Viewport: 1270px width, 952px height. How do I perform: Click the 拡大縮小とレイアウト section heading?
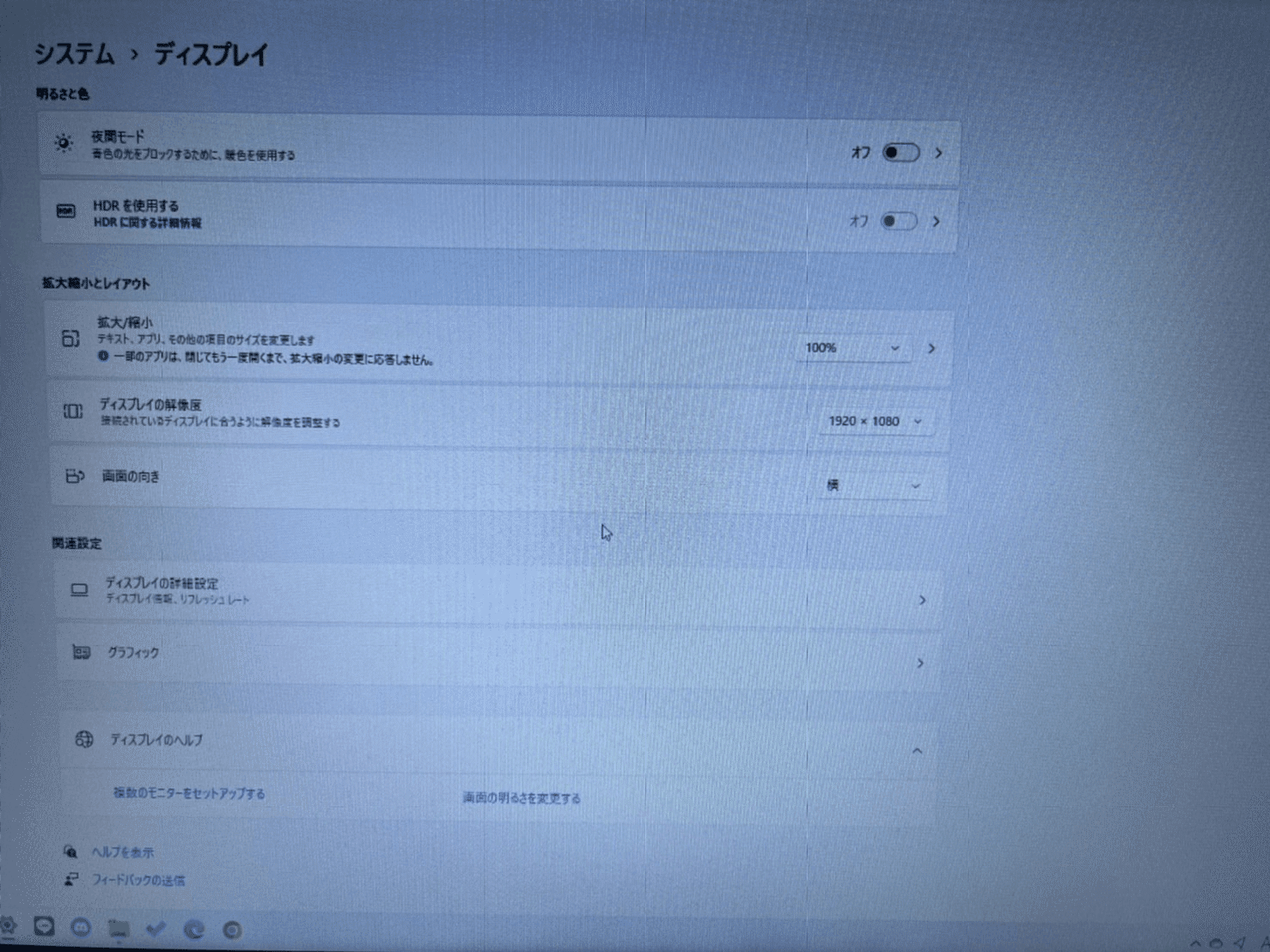pyautogui.click(x=96, y=284)
